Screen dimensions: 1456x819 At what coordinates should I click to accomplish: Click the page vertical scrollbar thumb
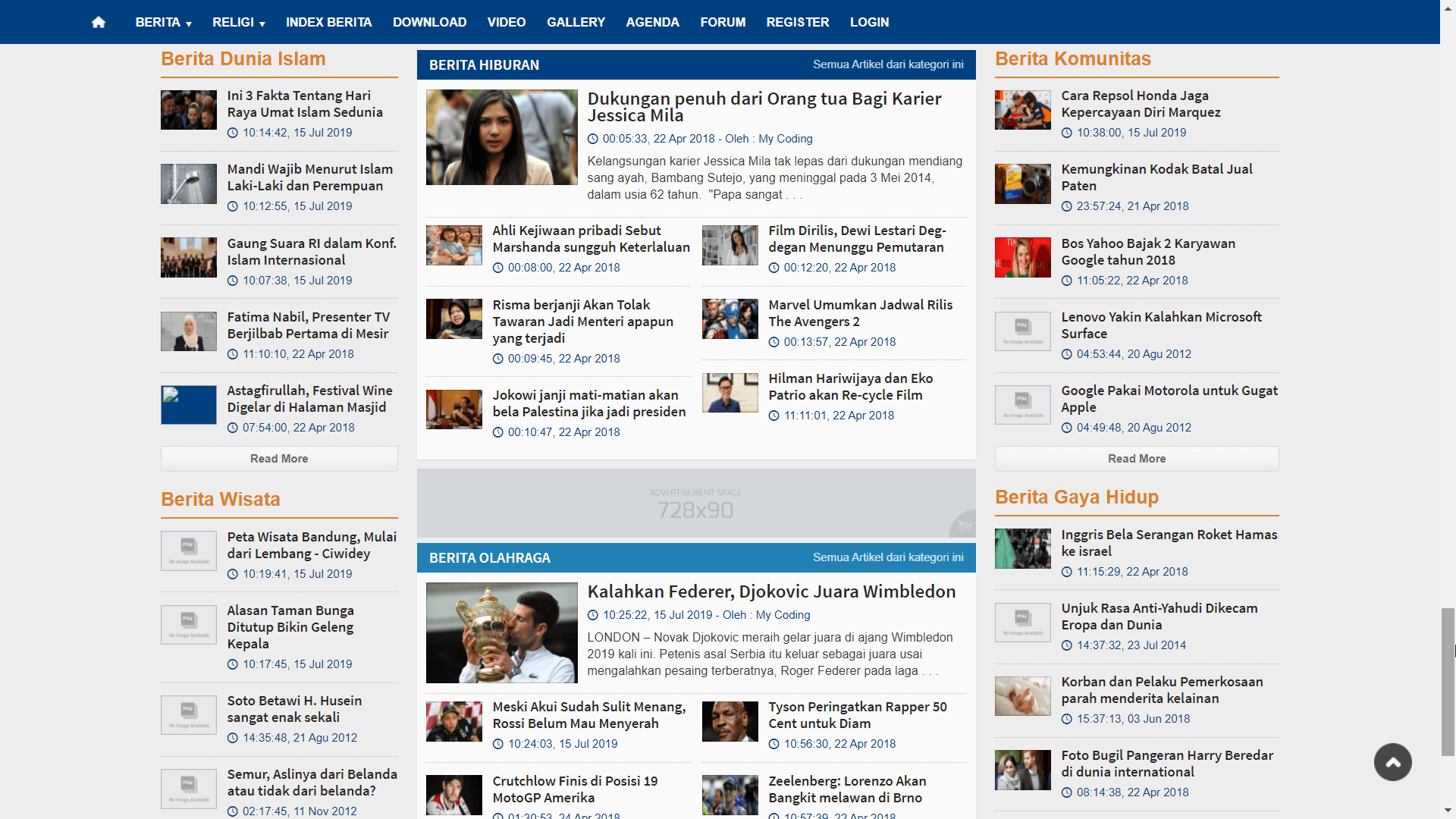pyautogui.click(x=1448, y=682)
